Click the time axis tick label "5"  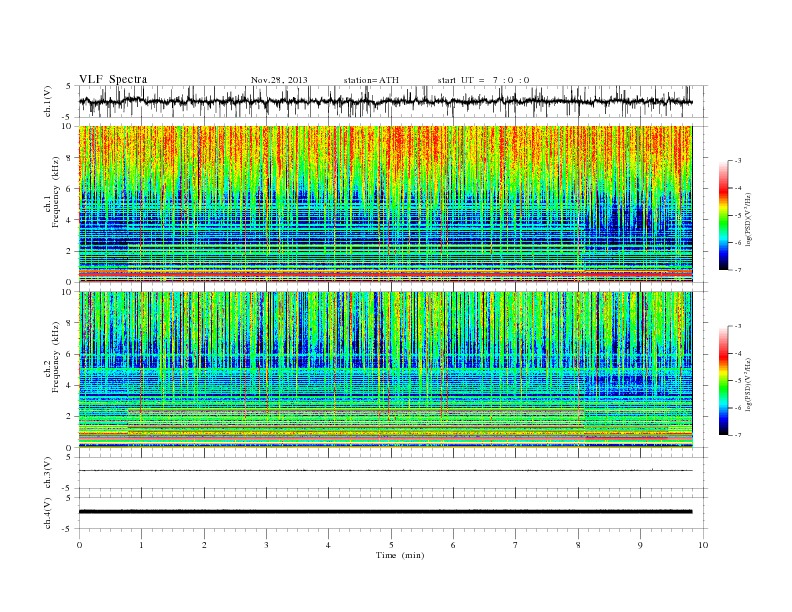[x=391, y=545]
